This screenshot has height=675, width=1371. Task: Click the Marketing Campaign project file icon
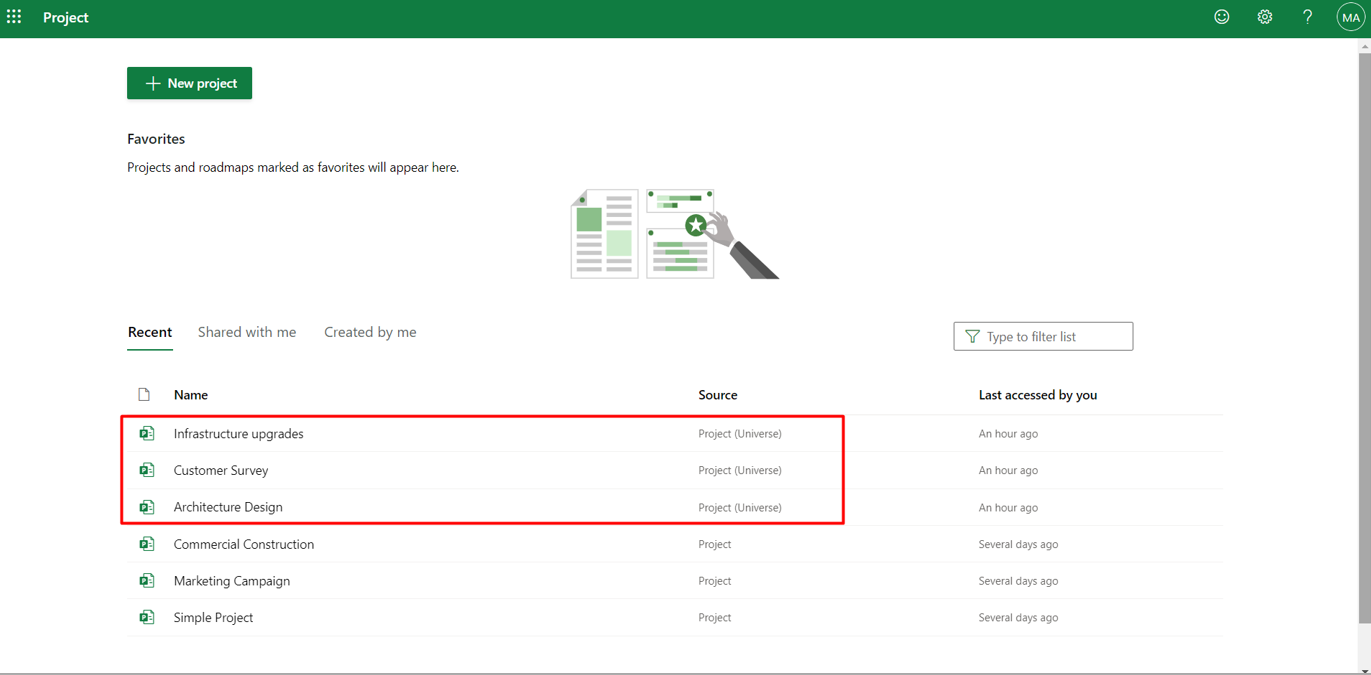147,580
